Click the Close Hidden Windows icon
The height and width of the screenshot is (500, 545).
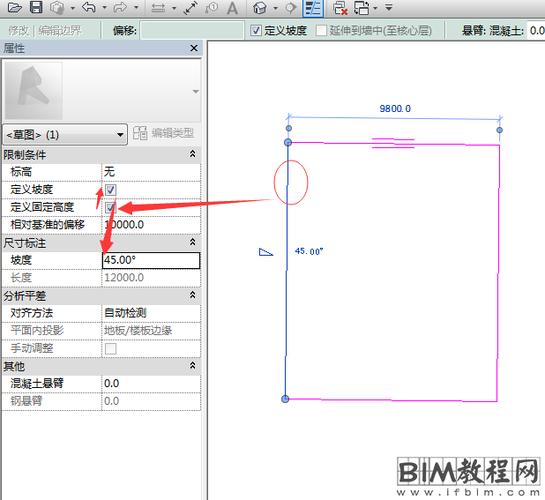[340, 8]
